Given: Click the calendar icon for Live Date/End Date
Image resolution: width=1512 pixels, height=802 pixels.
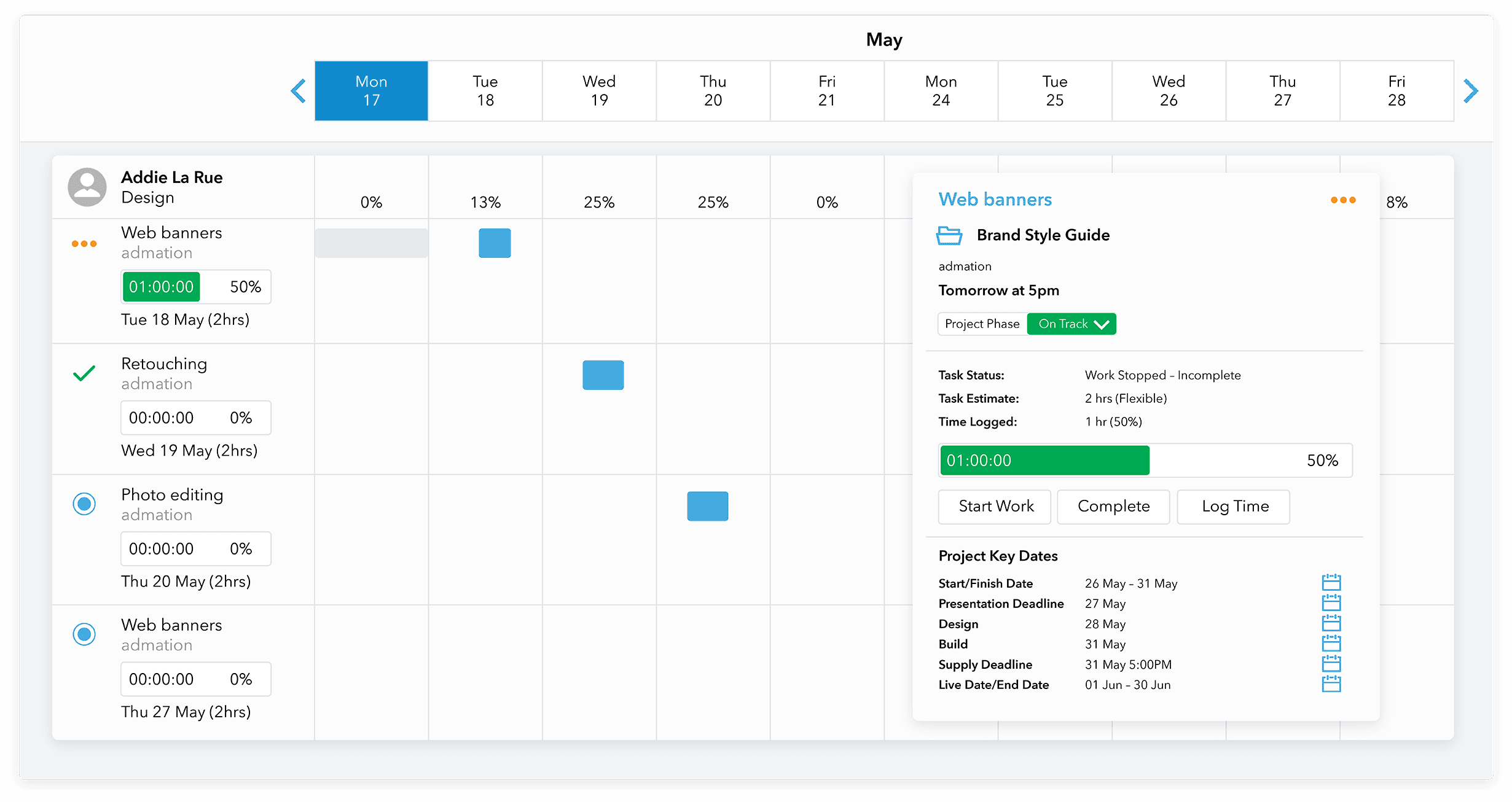Looking at the screenshot, I should (1332, 684).
